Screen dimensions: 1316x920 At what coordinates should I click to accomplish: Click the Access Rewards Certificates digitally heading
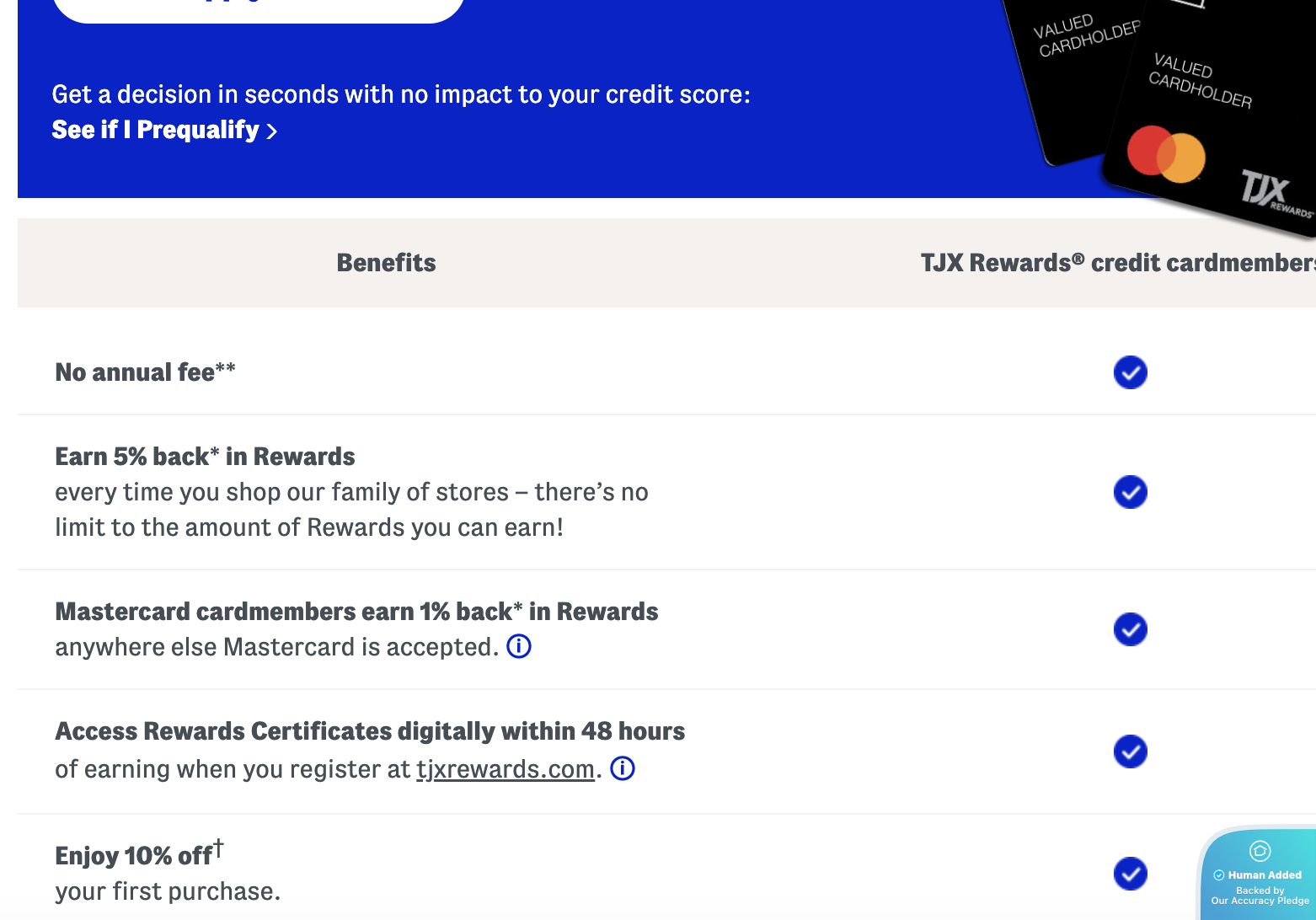click(370, 731)
